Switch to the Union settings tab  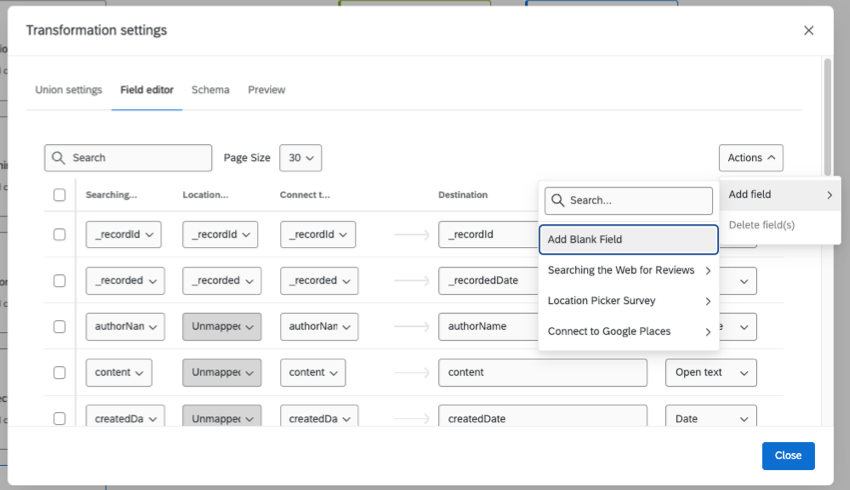coord(68,90)
